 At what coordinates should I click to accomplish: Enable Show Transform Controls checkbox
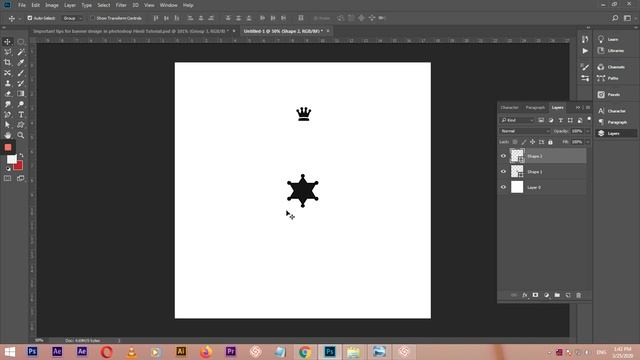coord(92,18)
